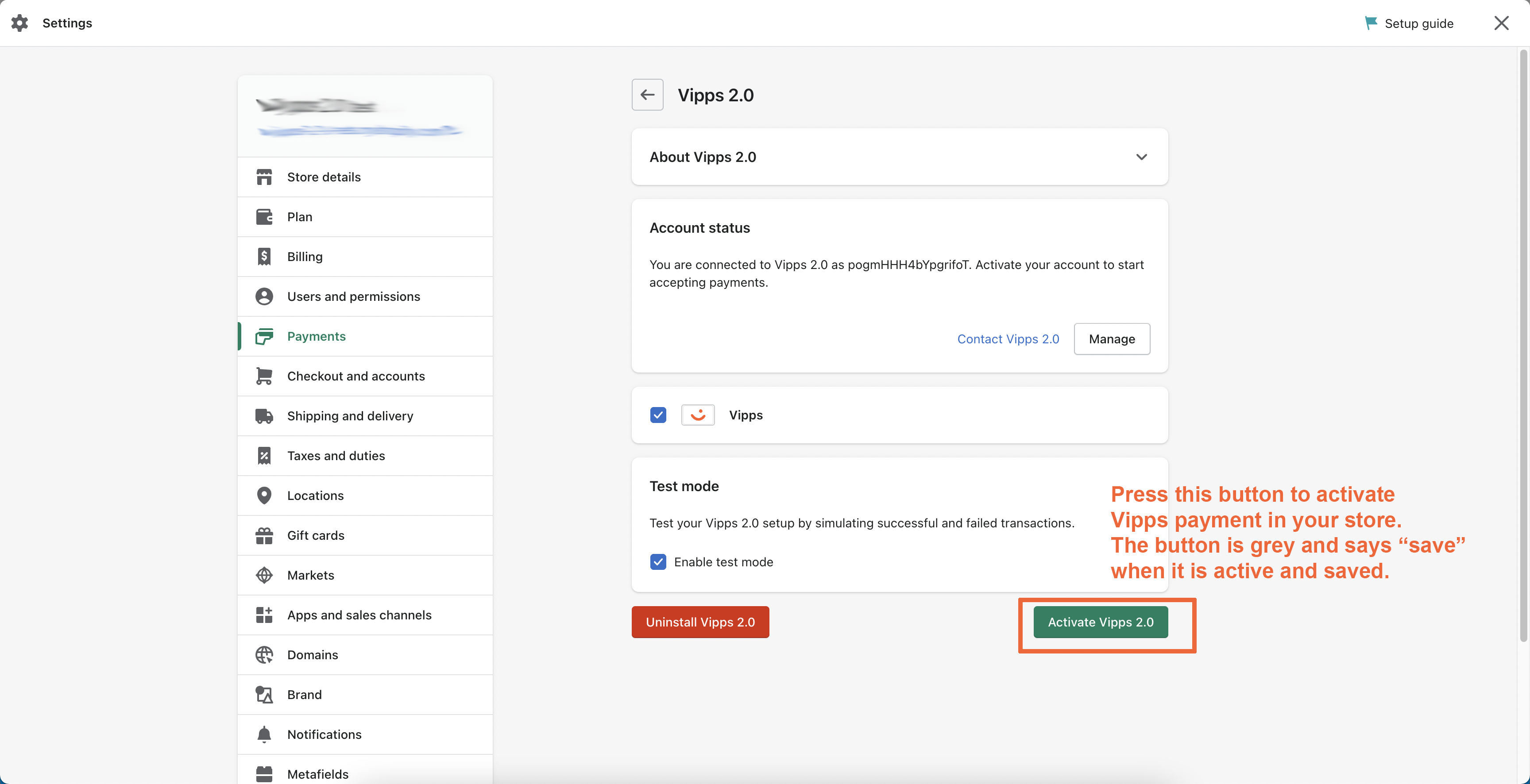This screenshot has height=784, width=1530.
Task: Enable test mode checkbox for Vipps
Action: (658, 561)
